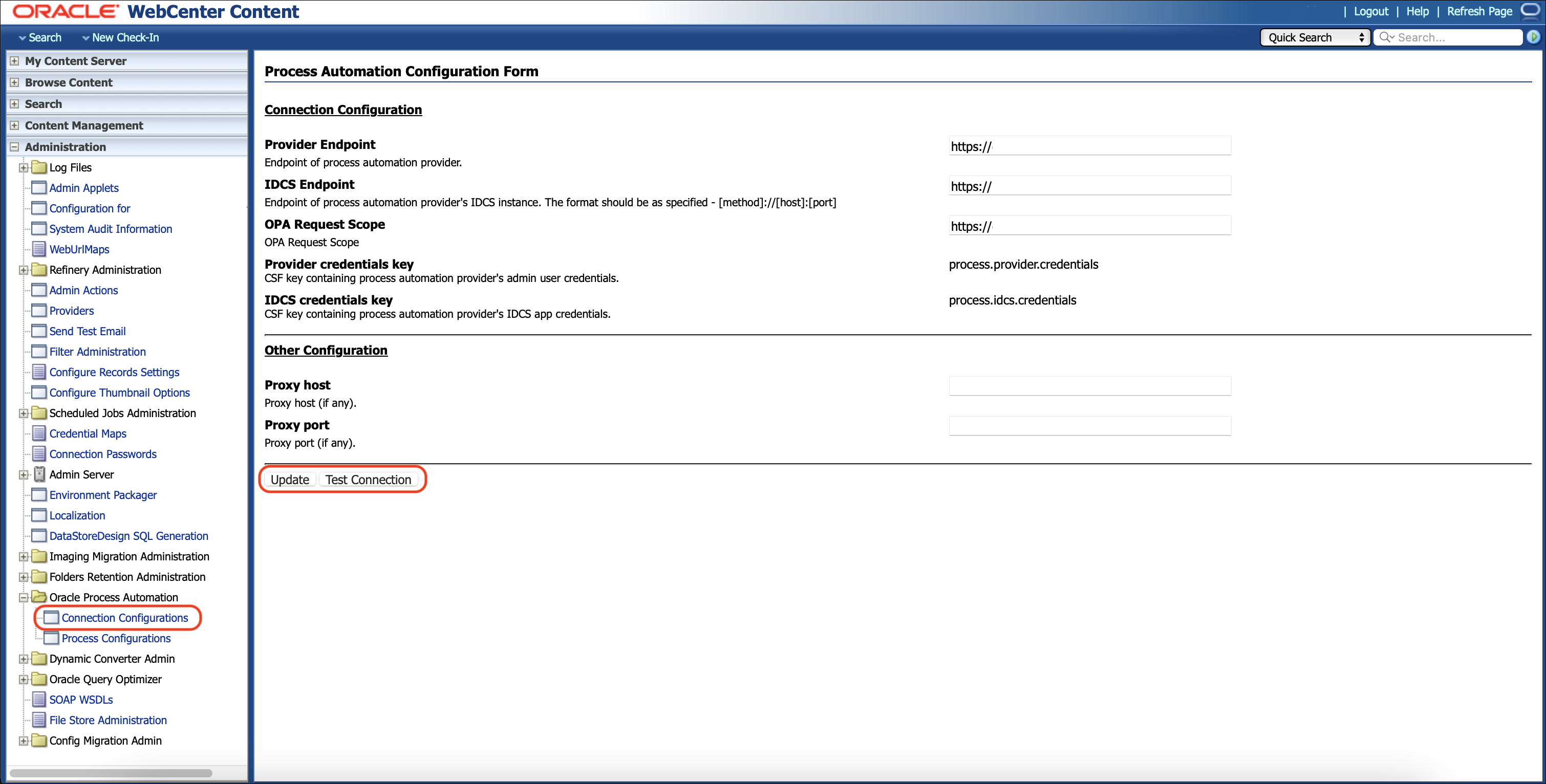1546x784 pixels.
Task: Click the green quick search go button
Action: (x=1533, y=37)
